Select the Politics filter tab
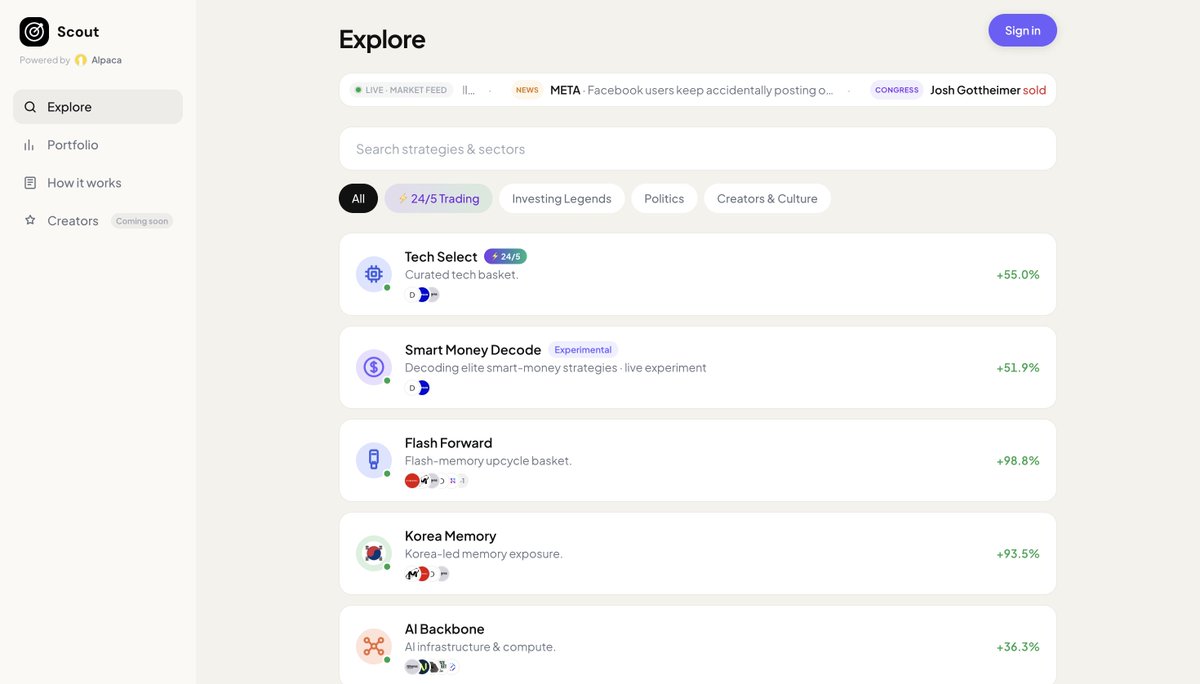Screen dimensions: 1200x684 point(664,199)
